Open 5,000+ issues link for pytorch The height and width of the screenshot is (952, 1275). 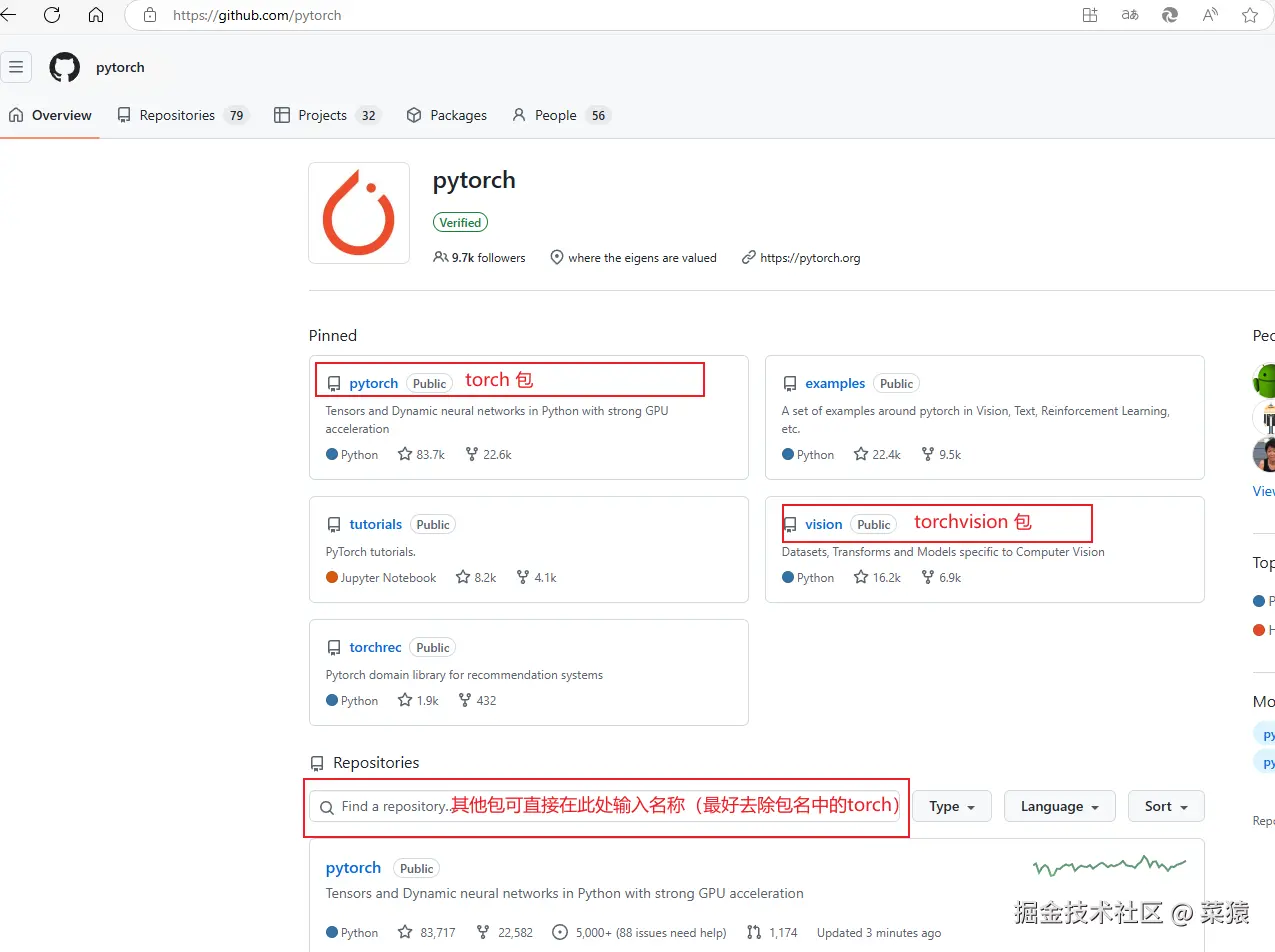638,932
